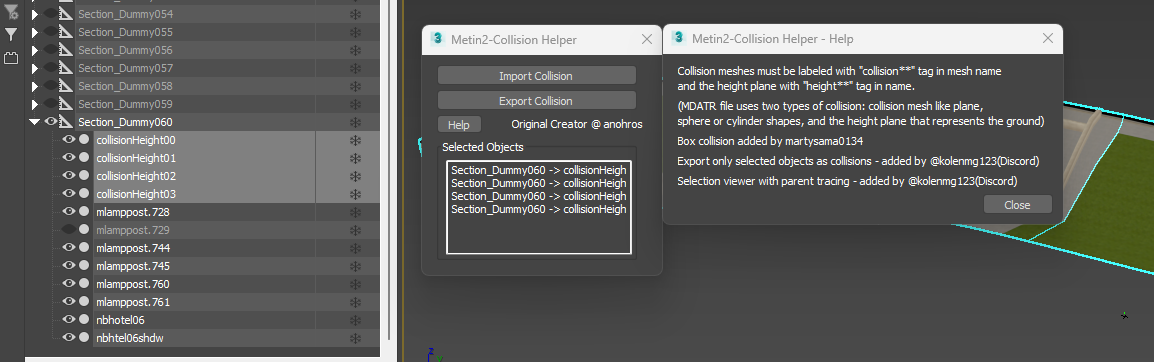Click helper icon of Section_Dummy060
Image resolution: width=1154 pixels, height=362 pixels.
tap(66, 122)
